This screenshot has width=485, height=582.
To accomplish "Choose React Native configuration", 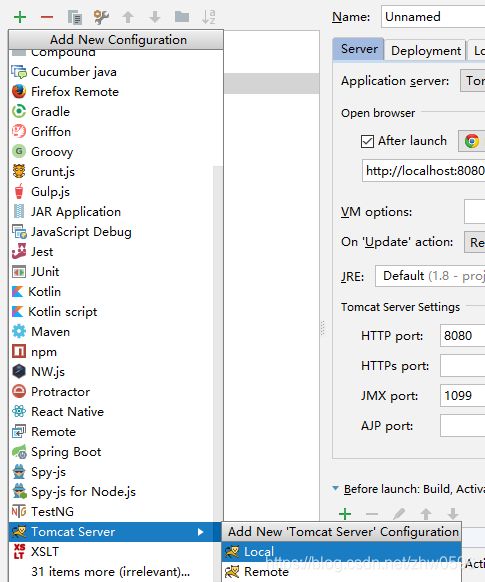I will tap(111, 412).
